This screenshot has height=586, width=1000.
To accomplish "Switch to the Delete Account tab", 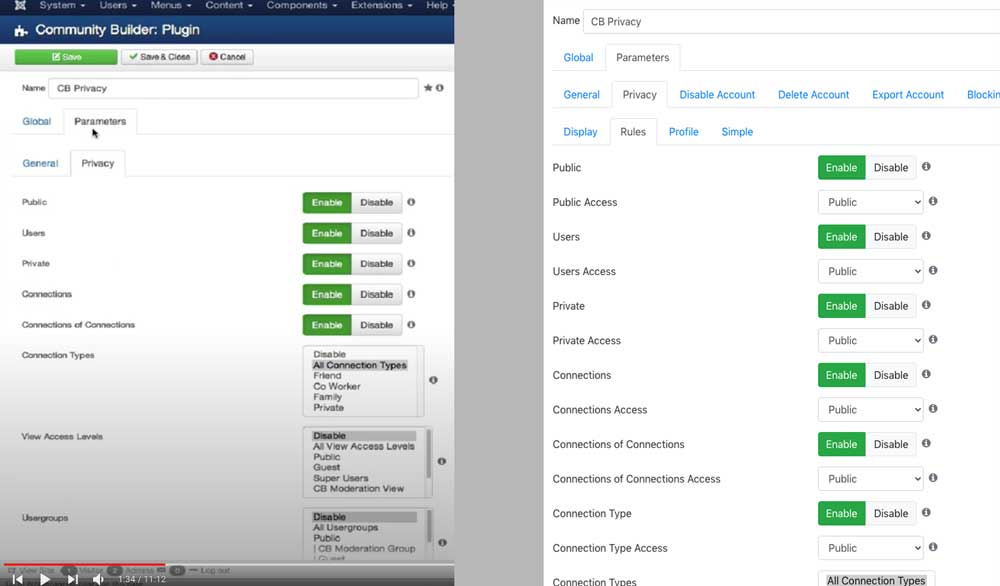I will click(x=813, y=94).
